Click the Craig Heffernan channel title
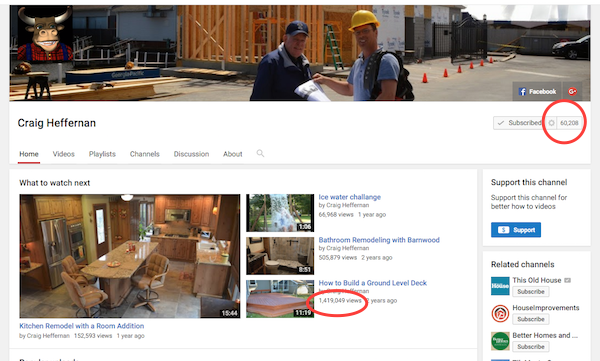 pos(57,123)
